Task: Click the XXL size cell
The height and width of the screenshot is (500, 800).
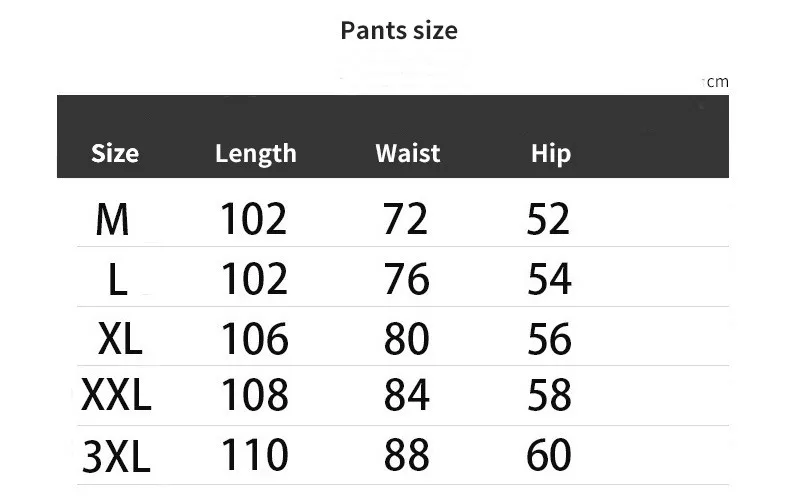Action: (116, 394)
